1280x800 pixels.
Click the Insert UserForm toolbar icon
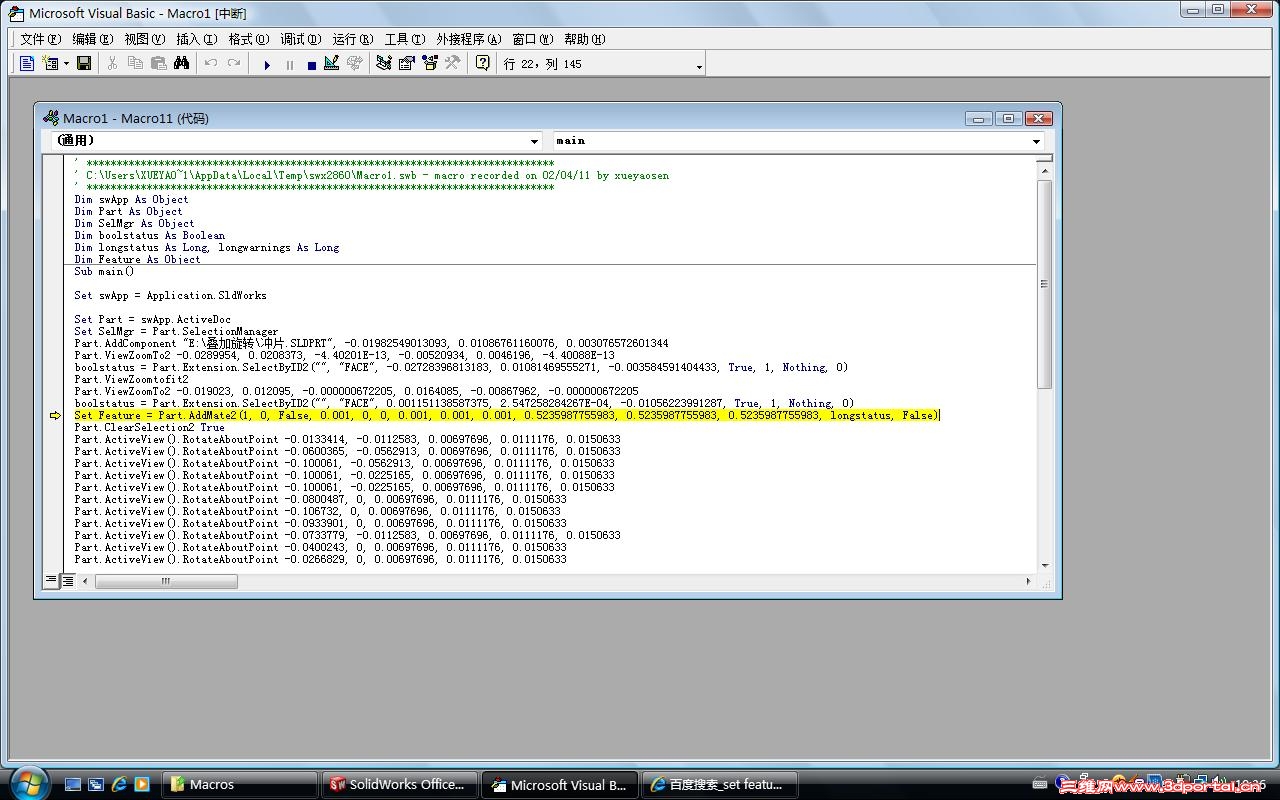(50, 63)
